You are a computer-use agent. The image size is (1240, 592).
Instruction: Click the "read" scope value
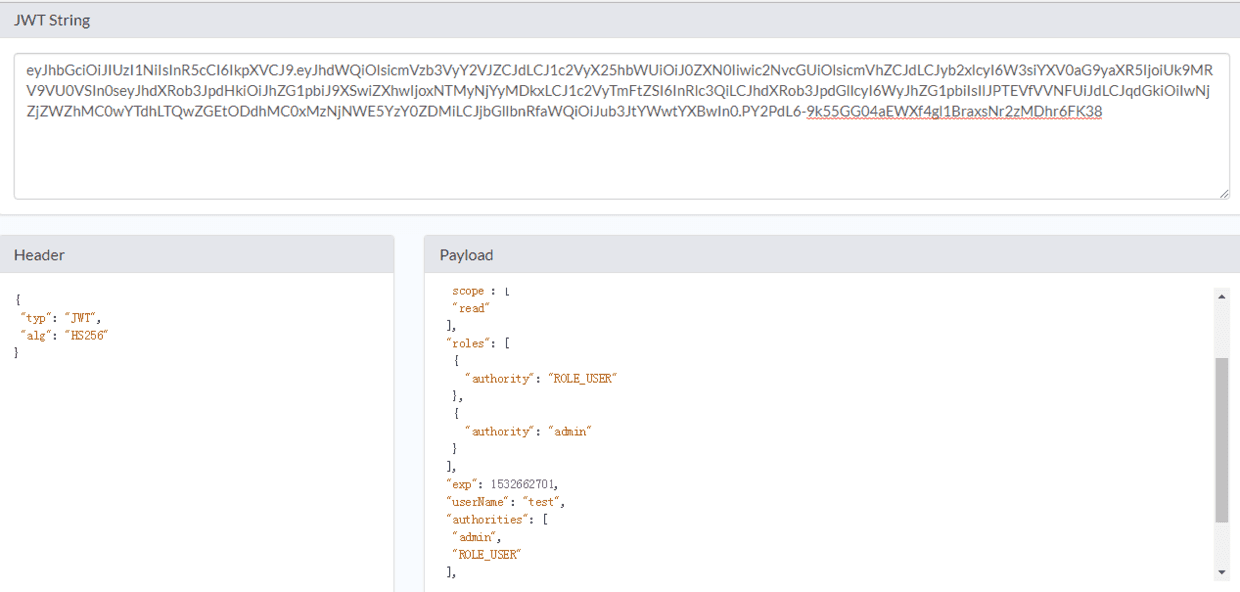[471, 308]
